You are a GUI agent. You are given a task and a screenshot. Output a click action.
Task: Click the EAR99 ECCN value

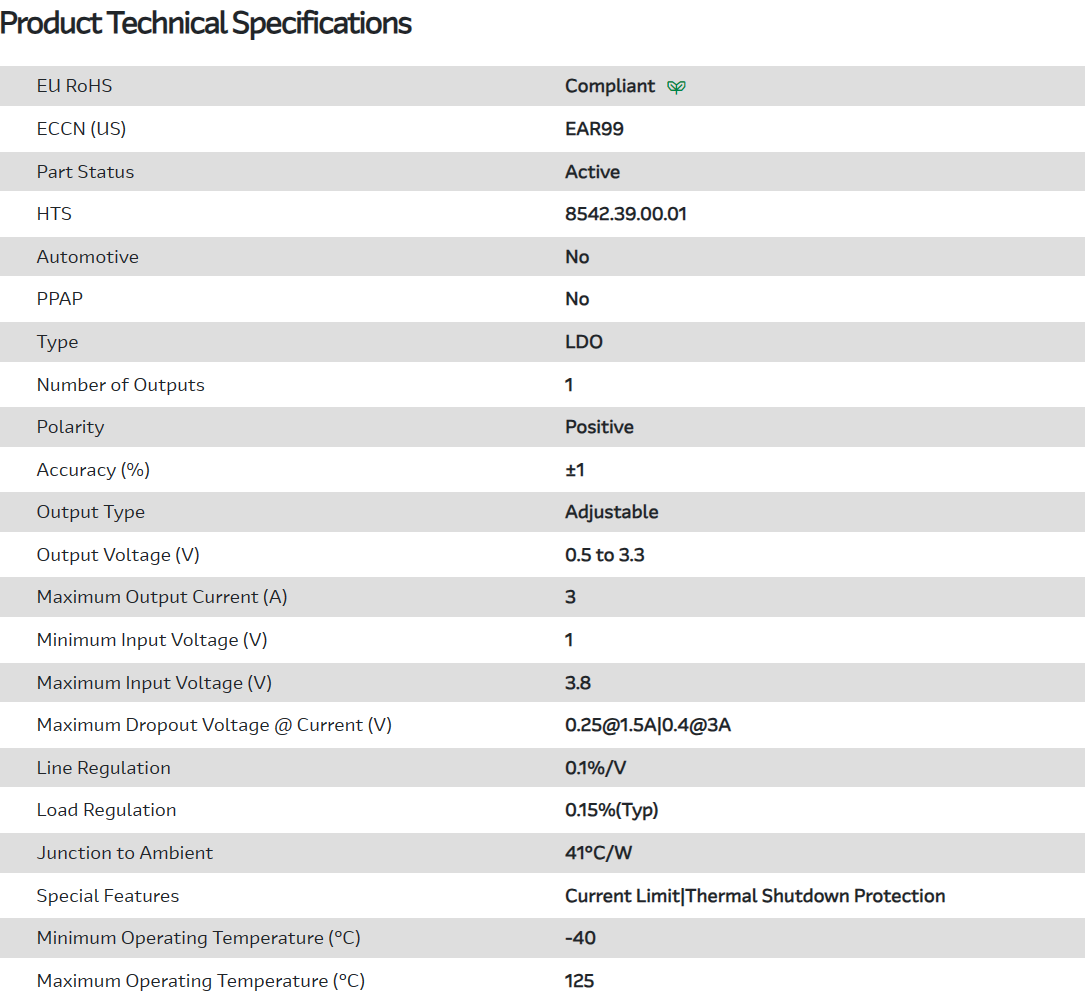(594, 129)
